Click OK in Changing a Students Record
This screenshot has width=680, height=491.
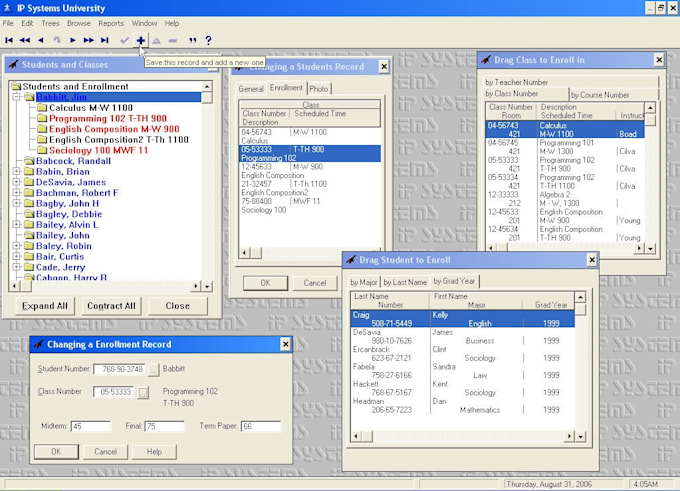[265, 283]
